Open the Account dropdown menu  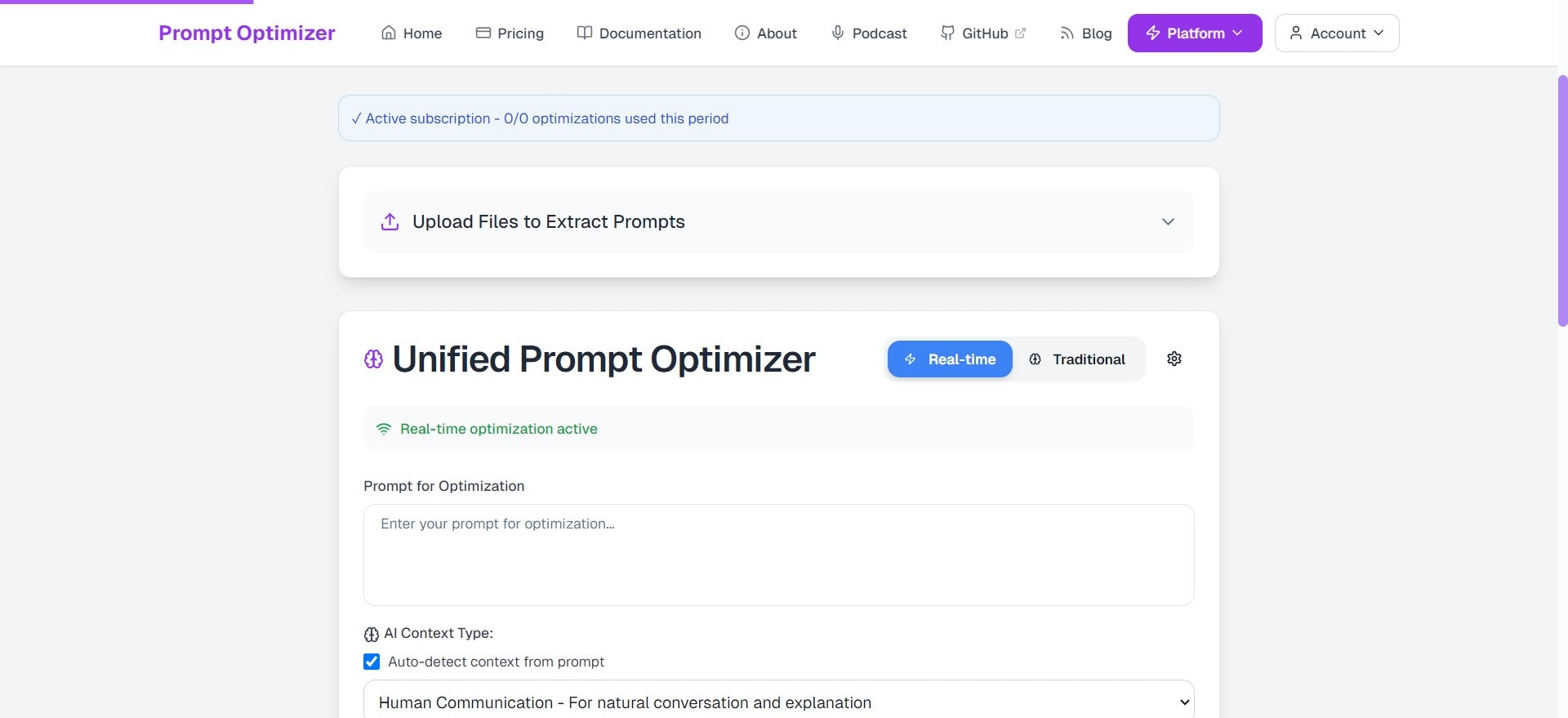[x=1336, y=33]
